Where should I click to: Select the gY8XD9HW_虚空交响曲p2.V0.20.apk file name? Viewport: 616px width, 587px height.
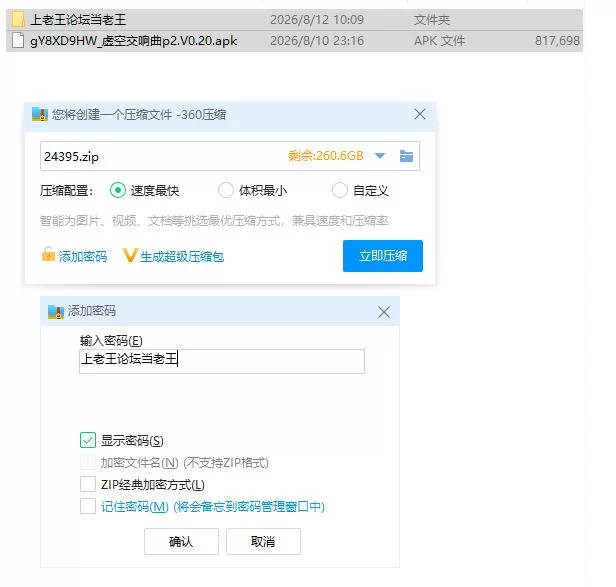(x=134, y=41)
